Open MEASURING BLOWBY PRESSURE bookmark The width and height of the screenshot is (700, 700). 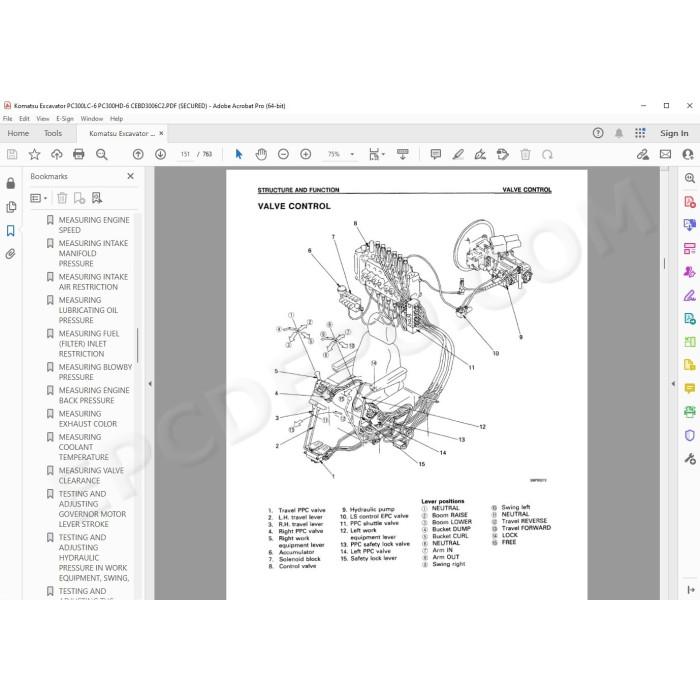tap(96, 372)
